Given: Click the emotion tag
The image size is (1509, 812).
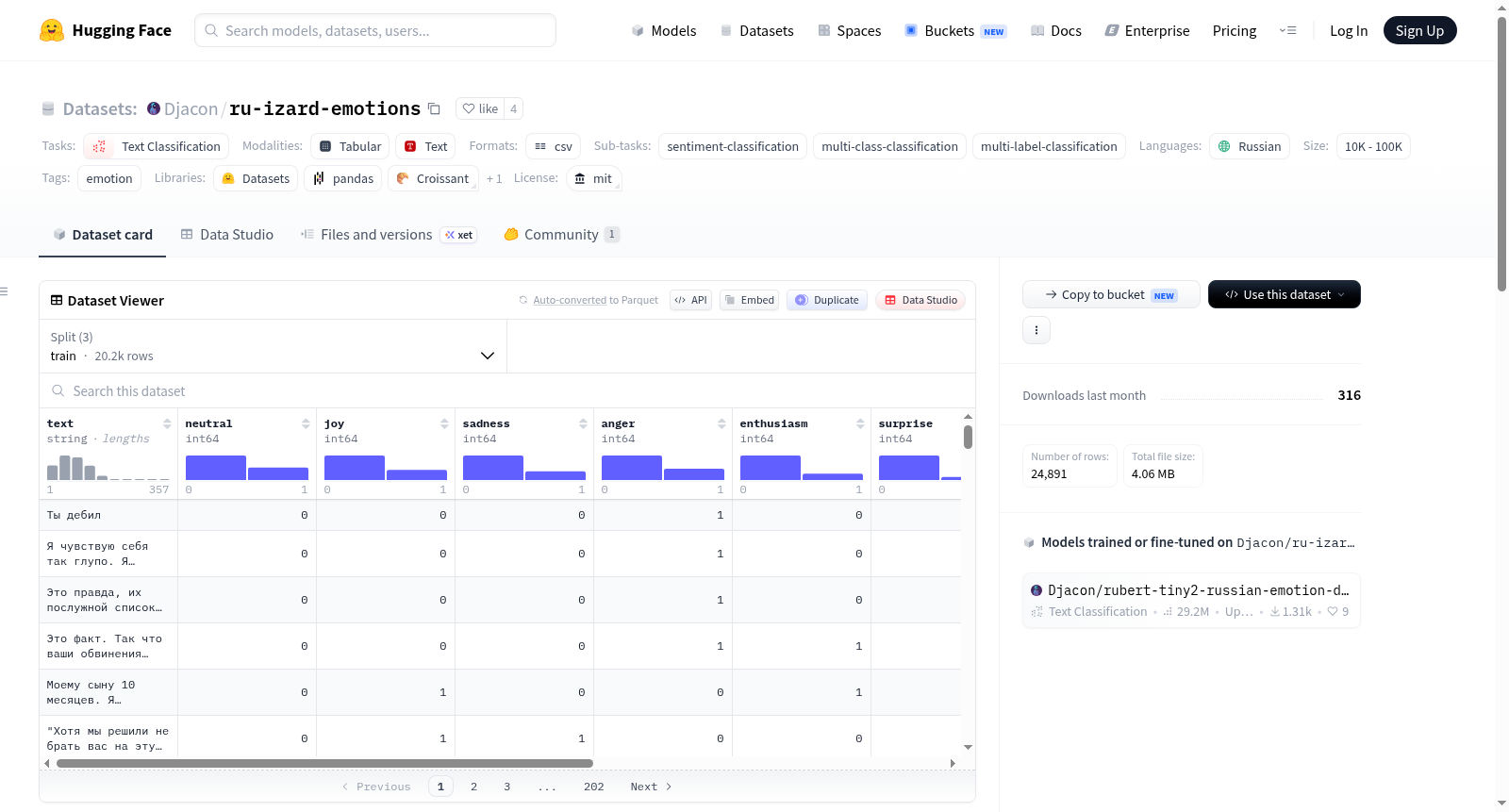Looking at the screenshot, I should pos(109,178).
